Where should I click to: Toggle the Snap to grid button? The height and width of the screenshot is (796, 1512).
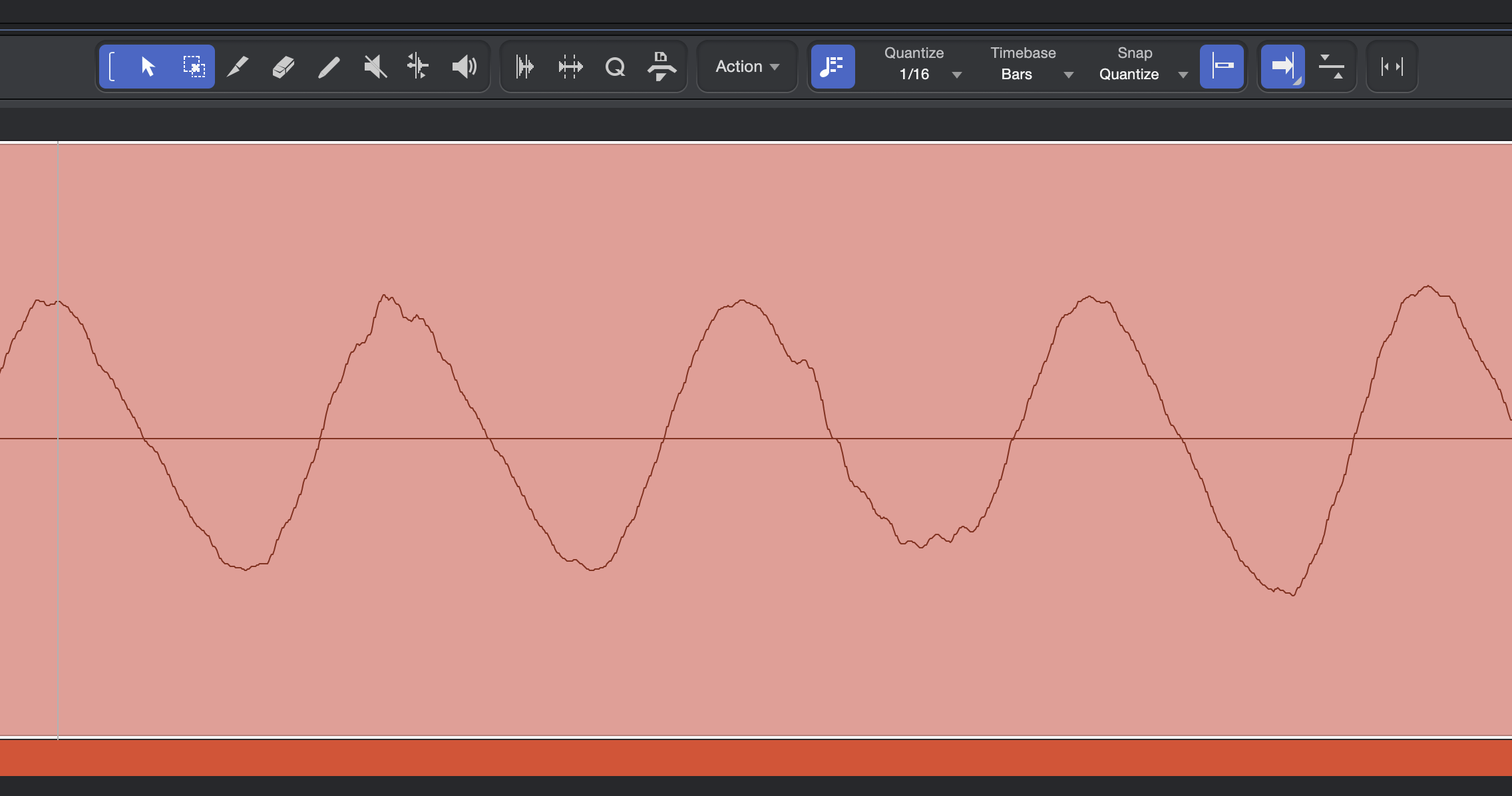1221,67
